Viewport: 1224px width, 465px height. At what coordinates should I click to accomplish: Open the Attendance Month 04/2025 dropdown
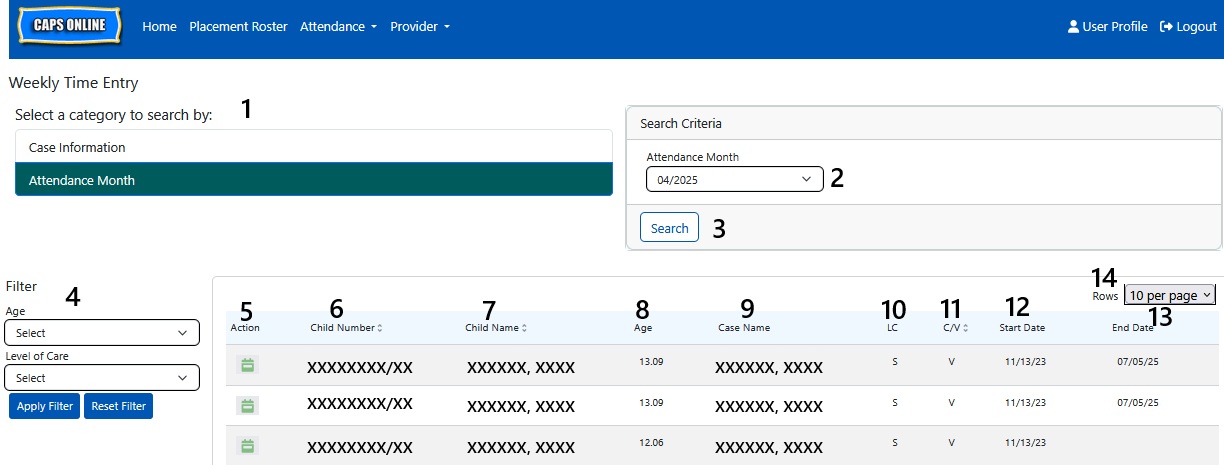coord(734,180)
